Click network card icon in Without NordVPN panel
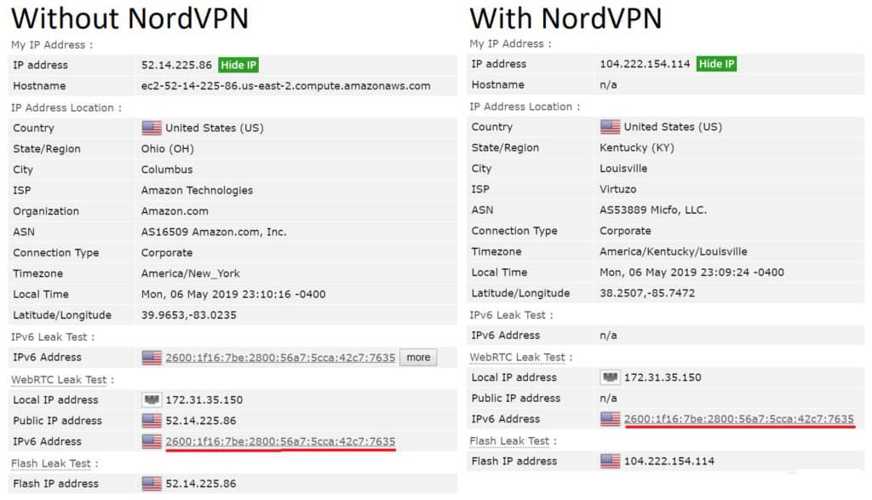Image resolution: width=872 pixels, height=500 pixels. [151, 400]
